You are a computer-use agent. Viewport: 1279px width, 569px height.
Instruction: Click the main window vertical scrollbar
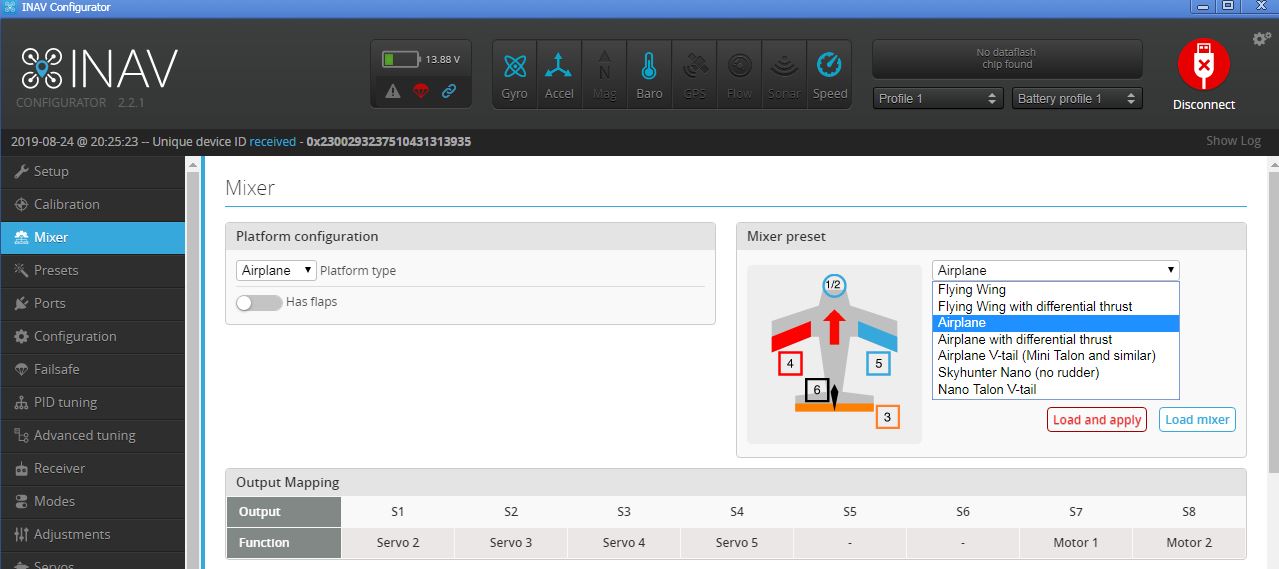pos(1272,320)
